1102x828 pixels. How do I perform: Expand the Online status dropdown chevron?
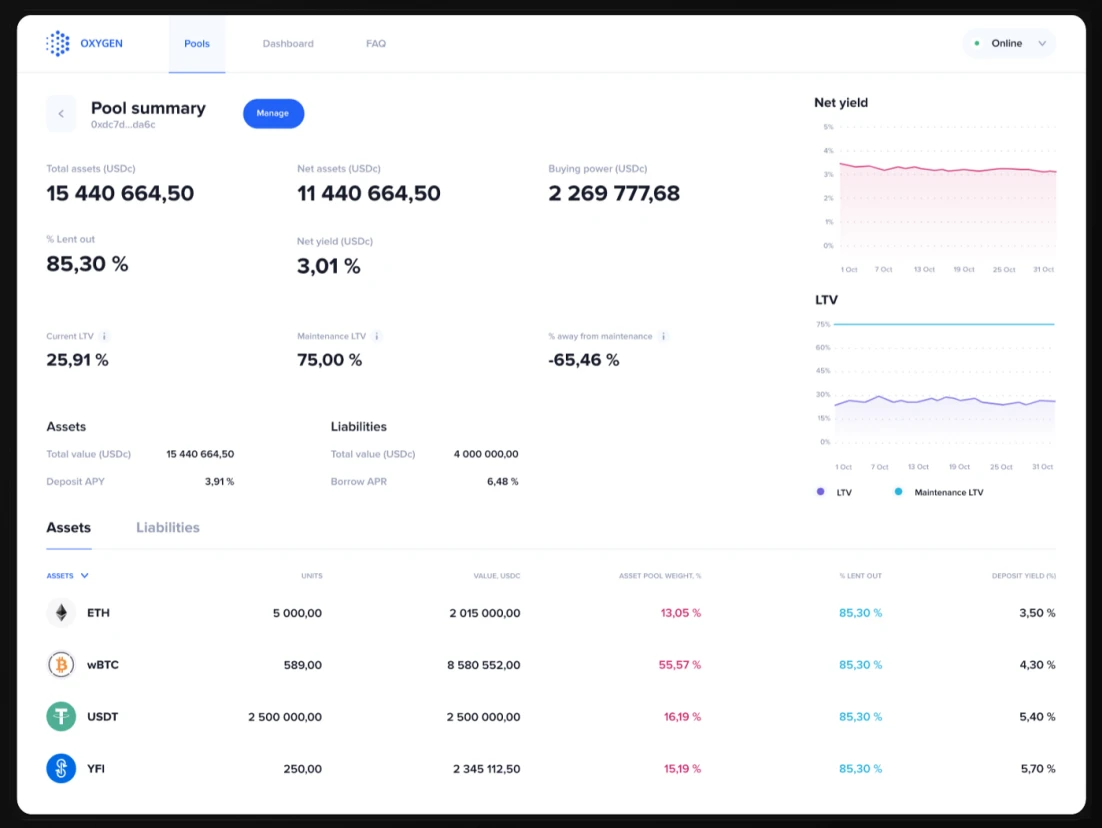[1042, 44]
